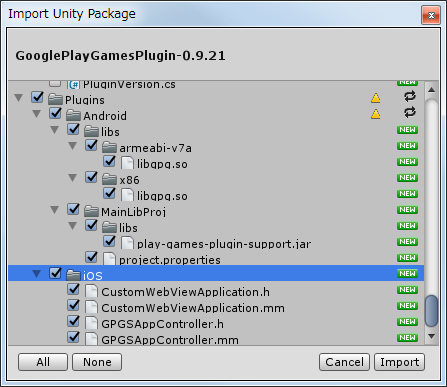Click the vertical scrollbar thumb

(432, 311)
